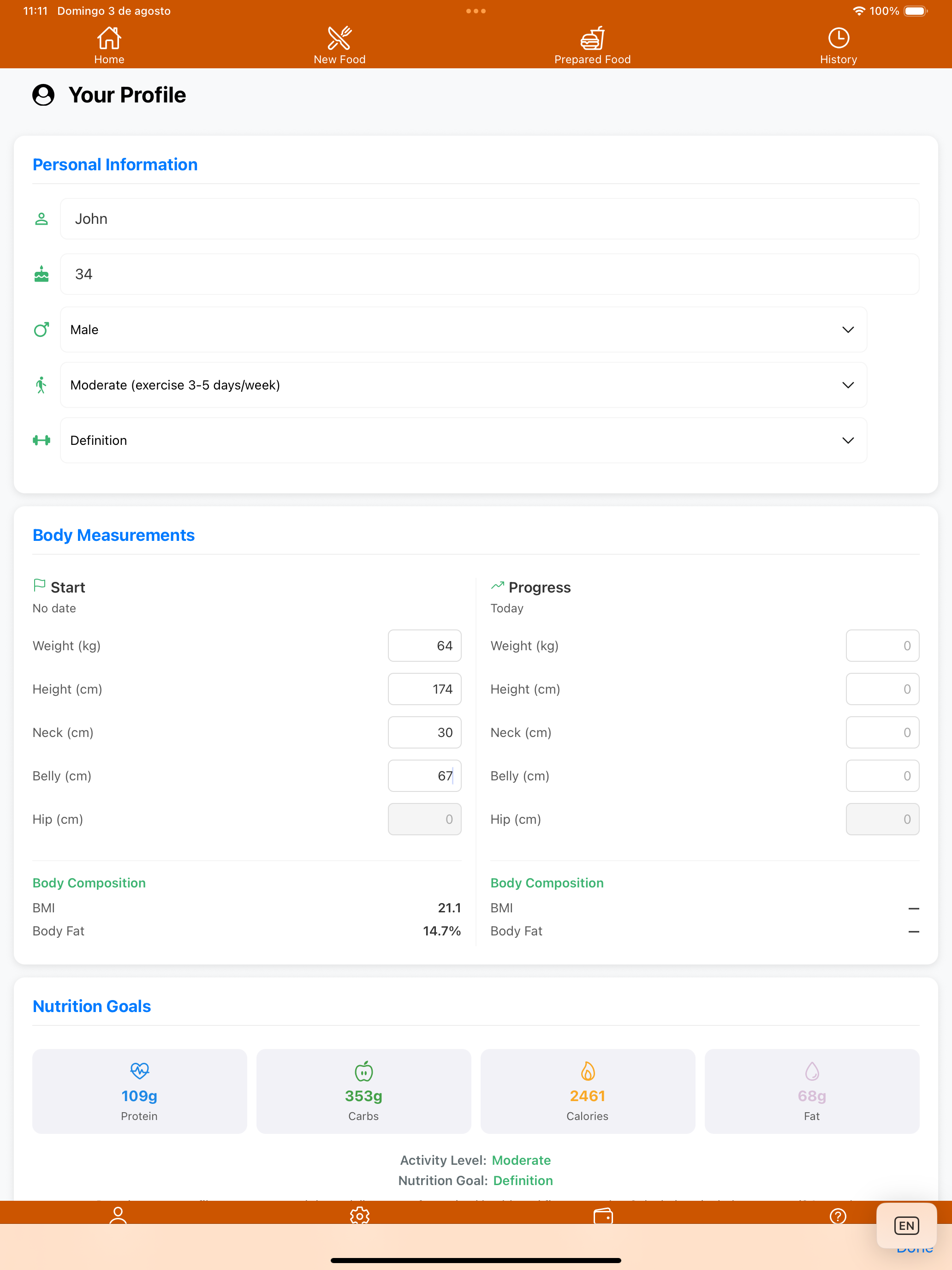Switch language with EN button

point(907,1225)
